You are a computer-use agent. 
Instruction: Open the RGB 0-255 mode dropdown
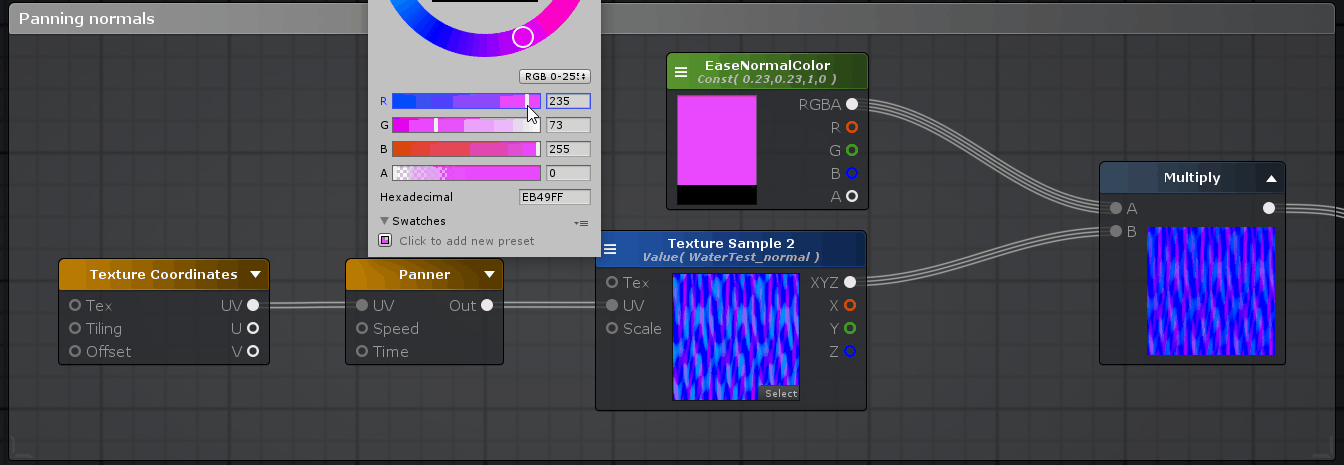(555, 76)
